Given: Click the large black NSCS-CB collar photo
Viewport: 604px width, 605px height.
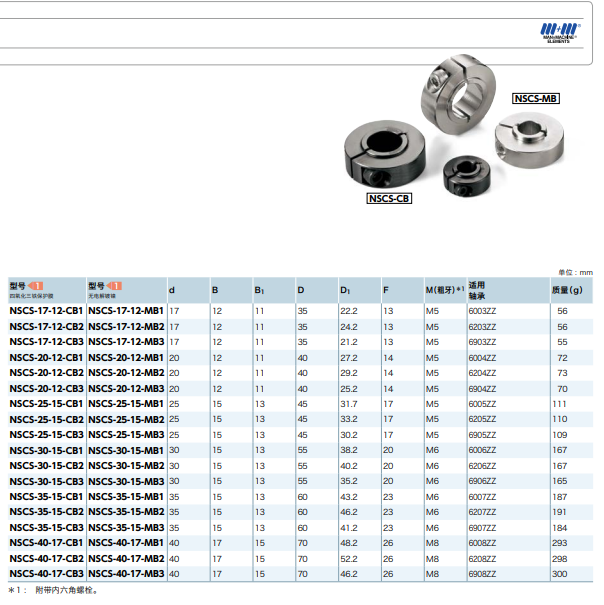Looking at the screenshot, I should click(385, 154).
